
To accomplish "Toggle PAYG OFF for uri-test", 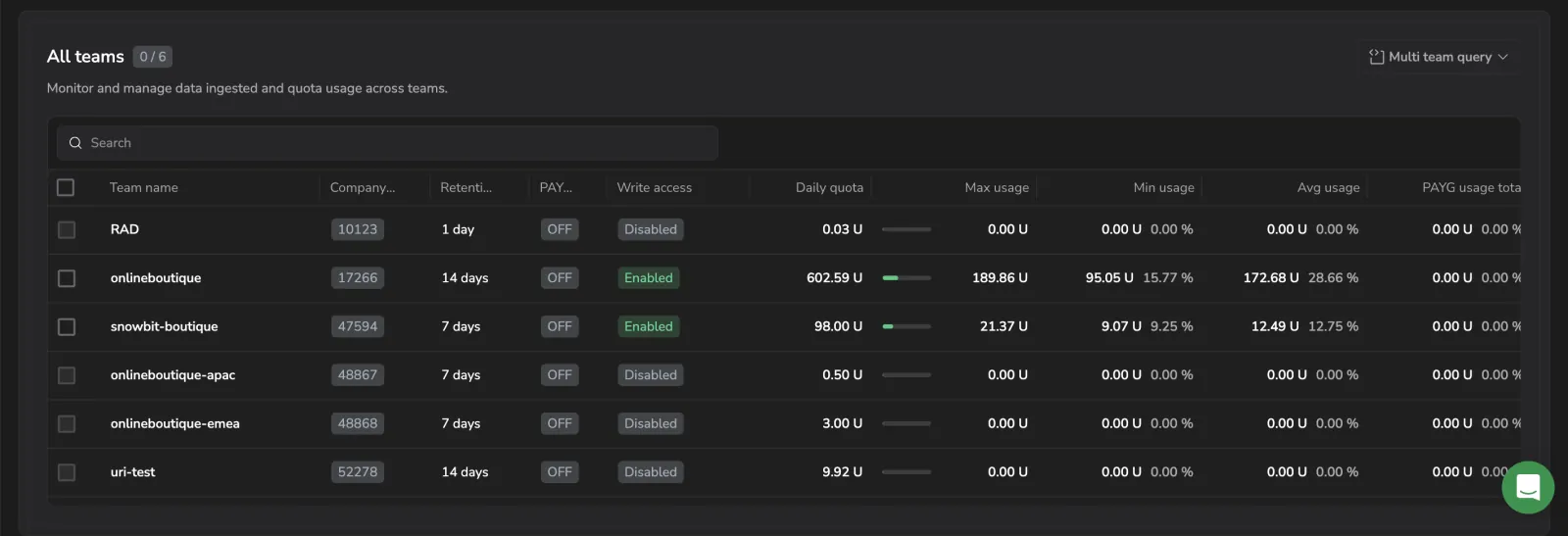I will (560, 472).
